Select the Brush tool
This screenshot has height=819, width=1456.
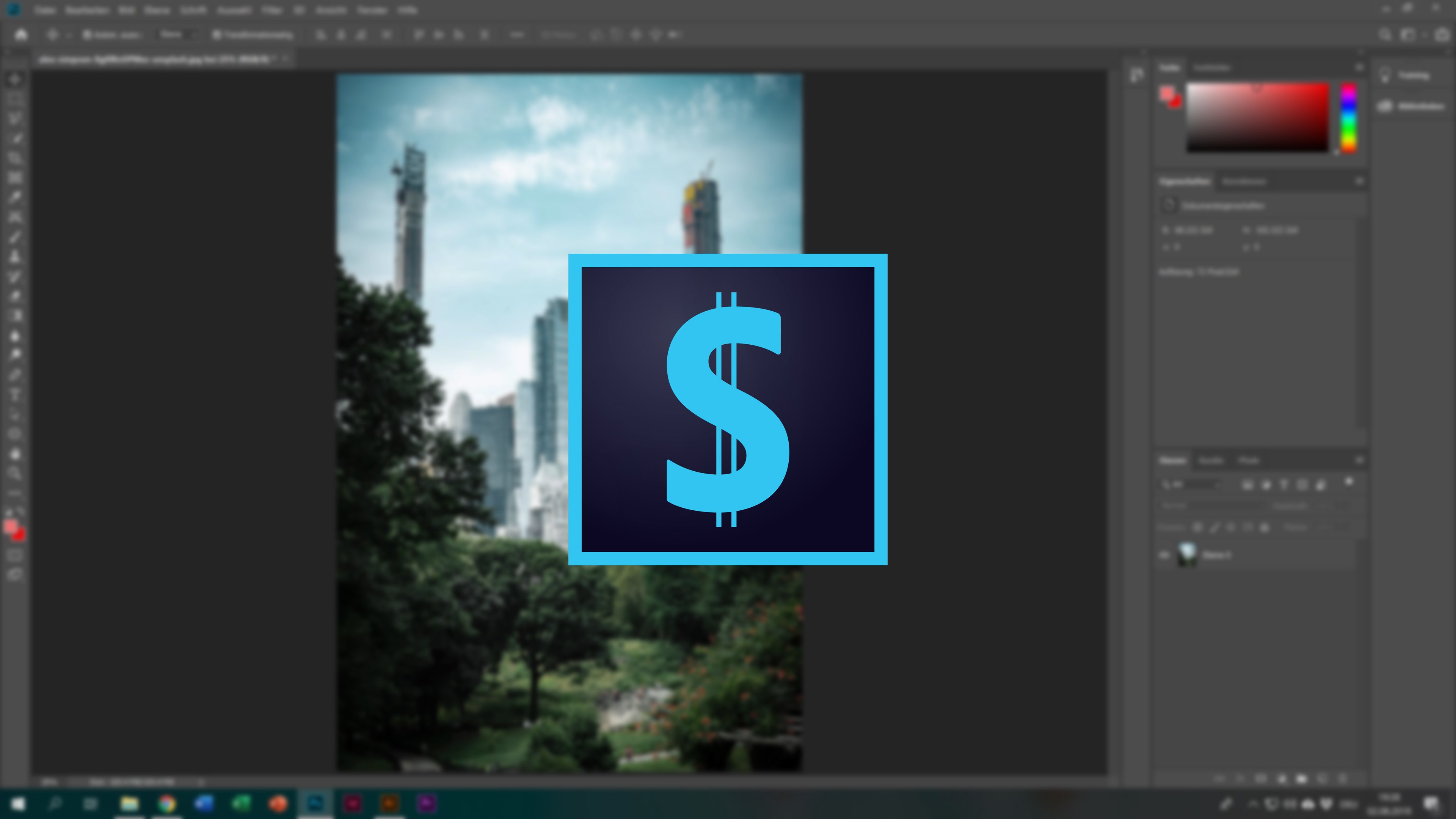point(15,237)
